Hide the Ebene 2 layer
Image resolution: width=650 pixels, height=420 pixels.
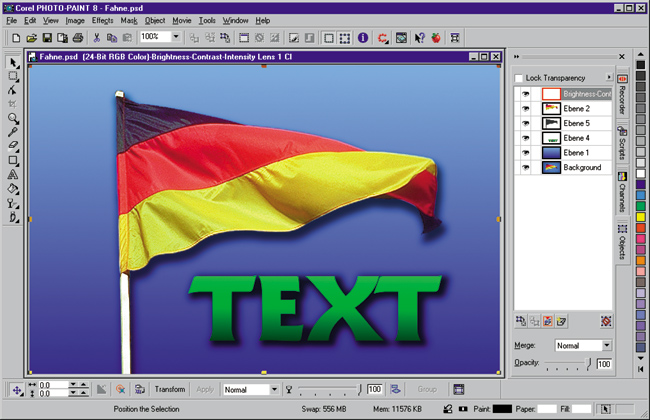click(x=525, y=108)
